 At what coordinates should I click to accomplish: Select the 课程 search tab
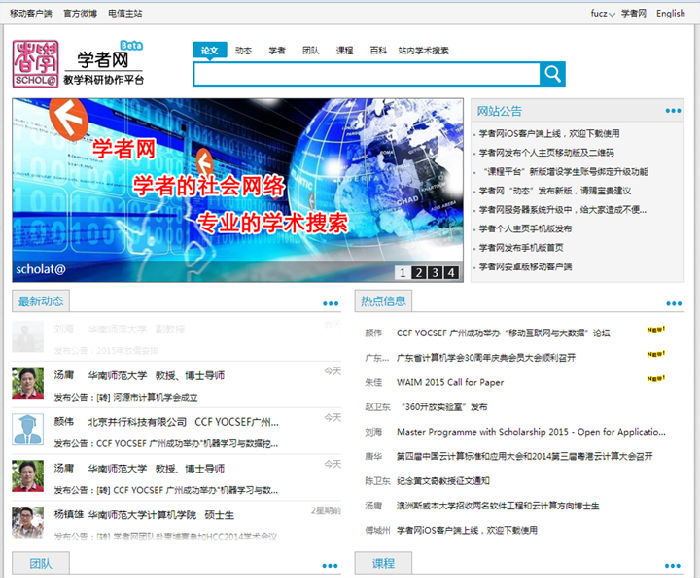[x=344, y=50]
